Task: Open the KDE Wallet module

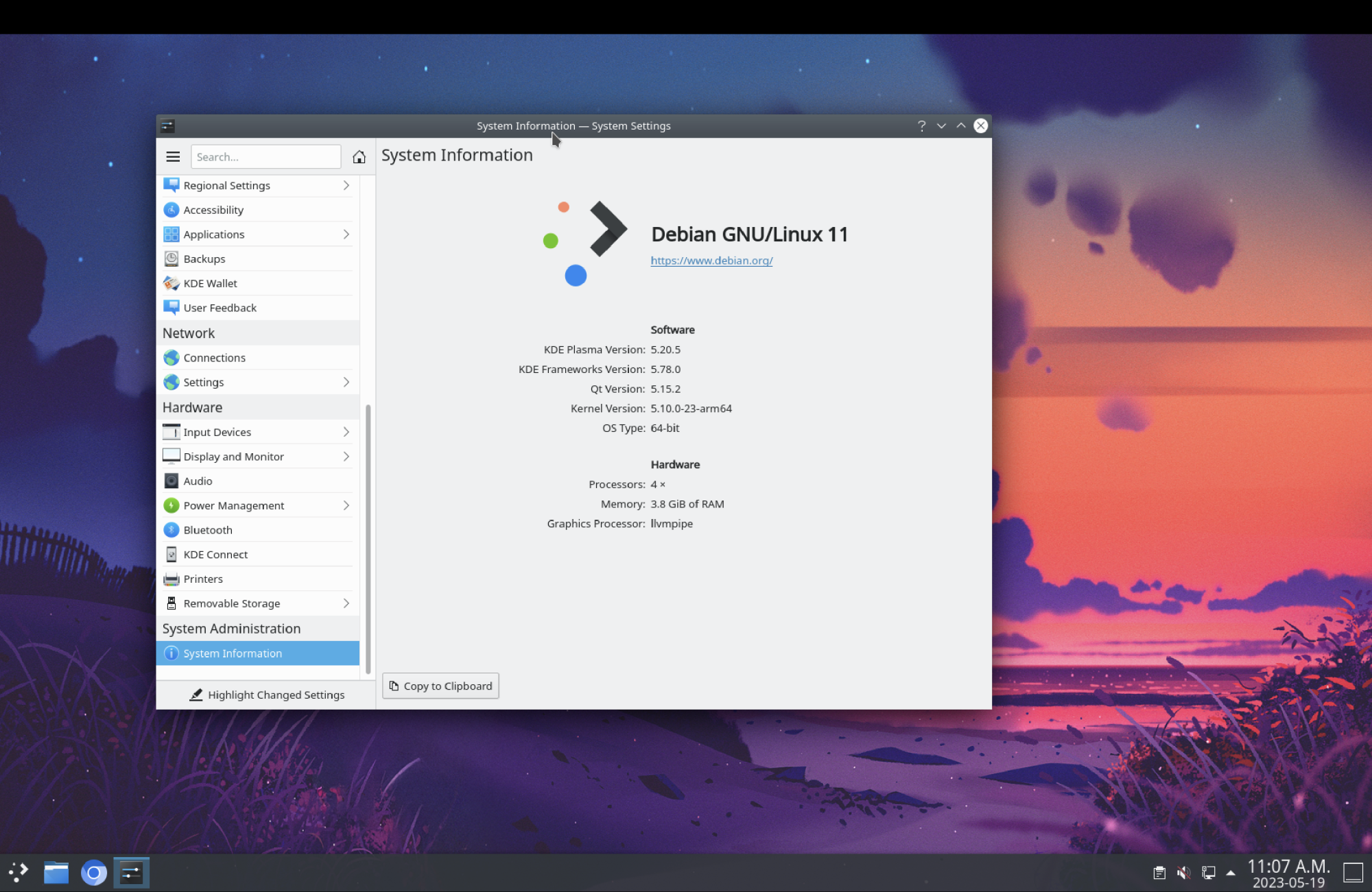Action: click(210, 283)
